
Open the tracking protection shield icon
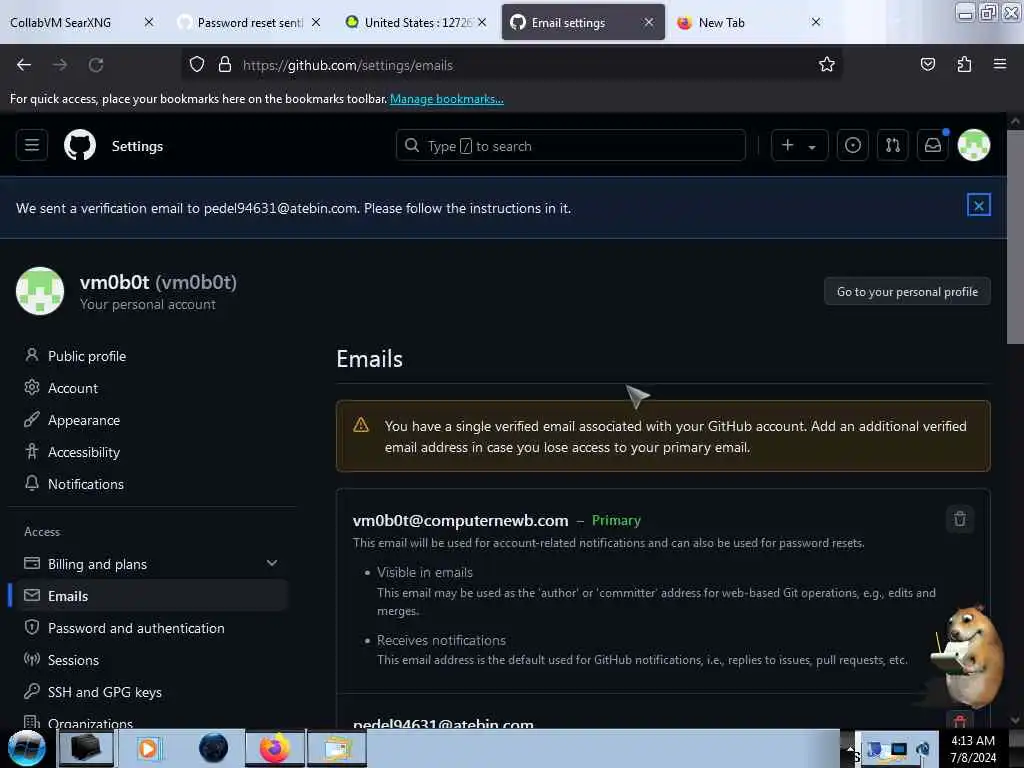(x=197, y=65)
